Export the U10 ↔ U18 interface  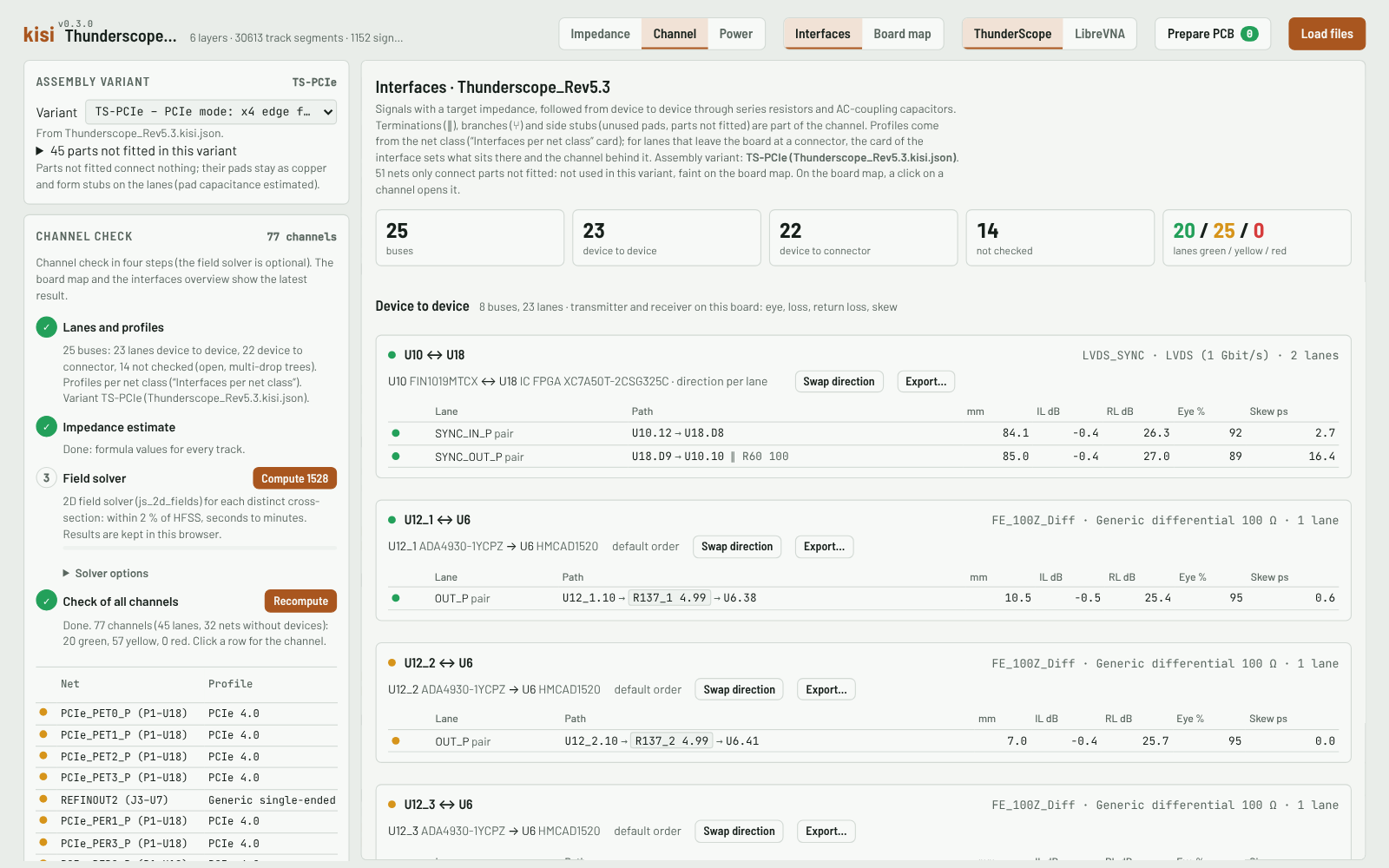coord(925,382)
